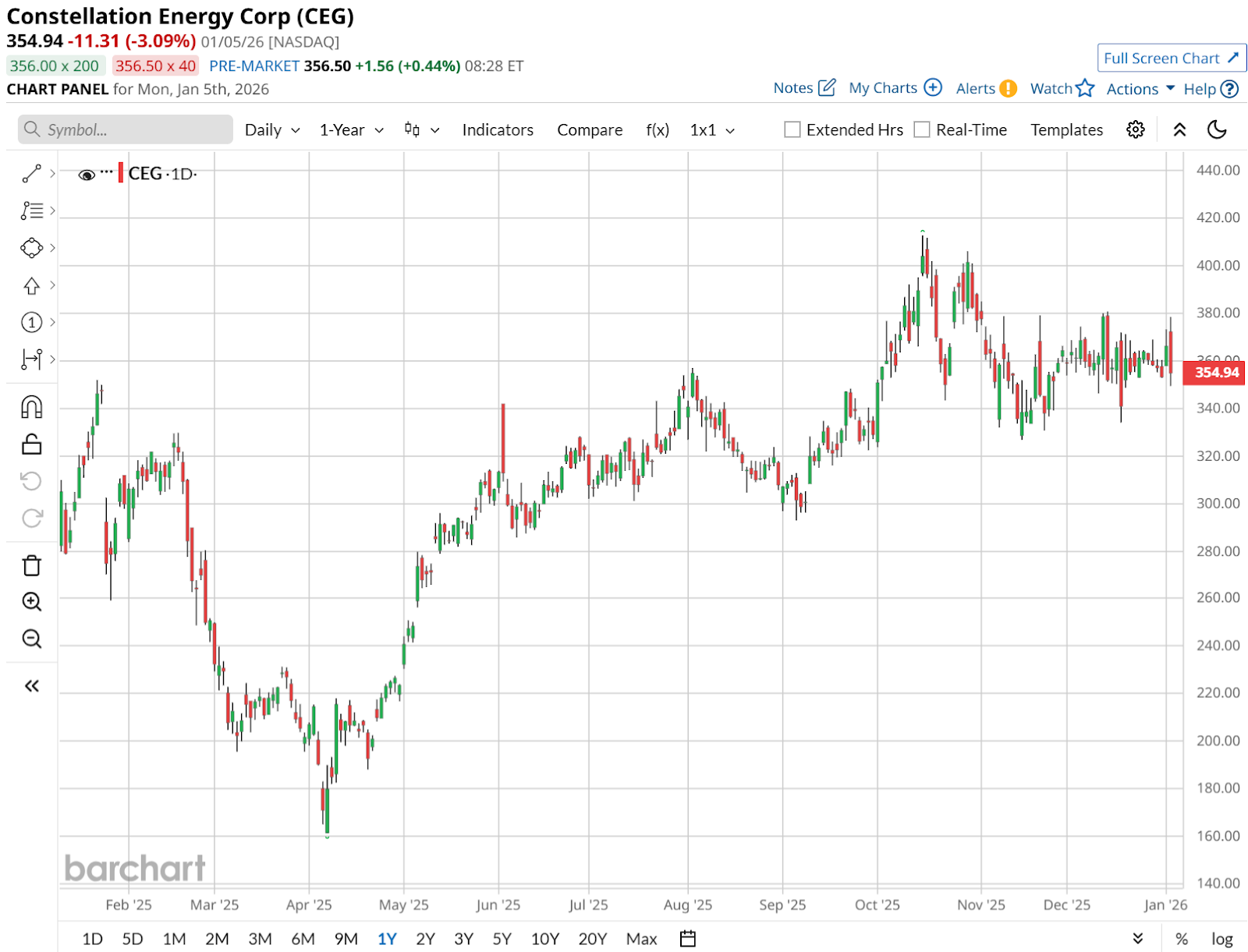The height and width of the screenshot is (952, 1248).
Task: Click the Symbol search field
Action: click(x=125, y=129)
